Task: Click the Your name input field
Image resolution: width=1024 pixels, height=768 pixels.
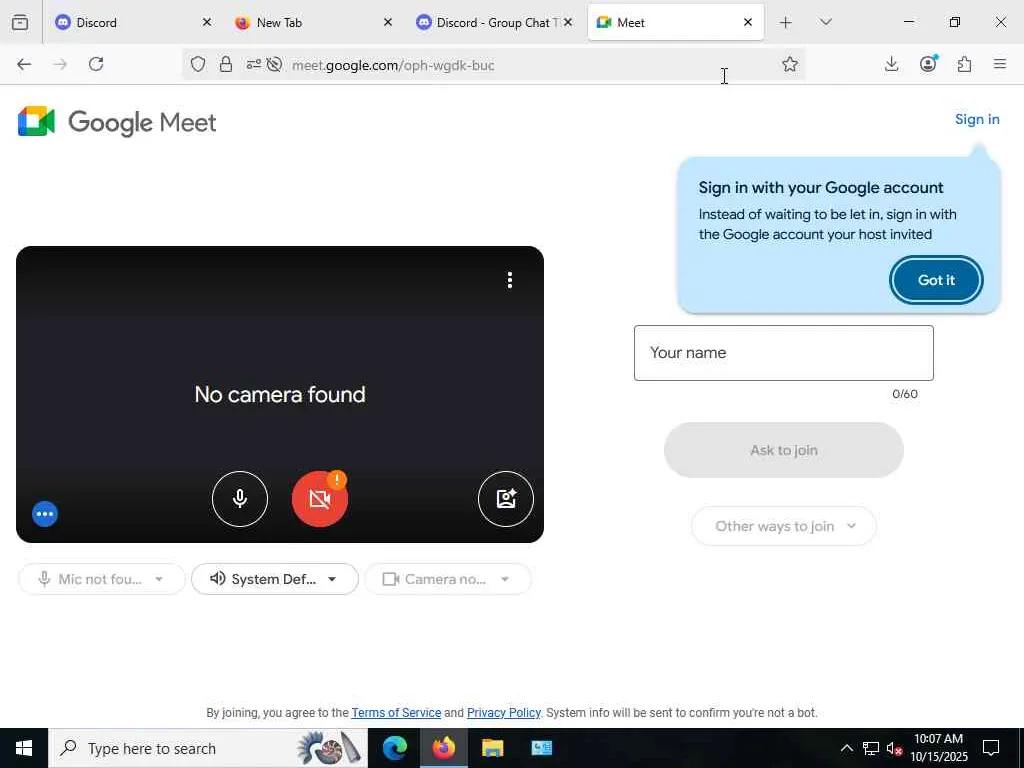Action: click(784, 353)
